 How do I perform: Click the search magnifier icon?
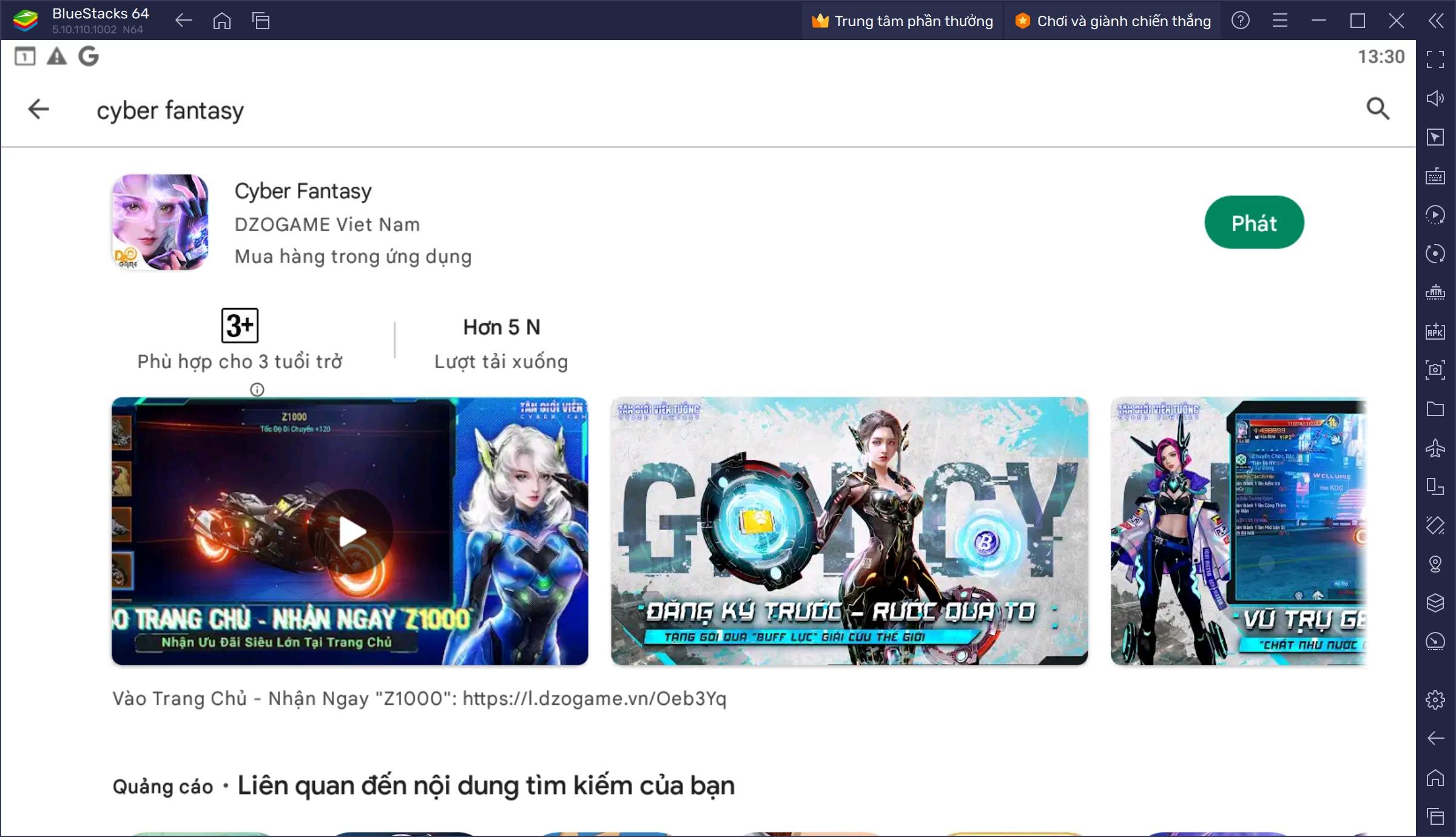point(1378,109)
